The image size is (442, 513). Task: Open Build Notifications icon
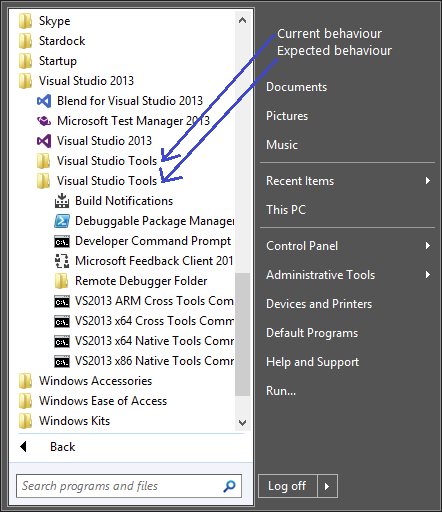tap(62, 201)
